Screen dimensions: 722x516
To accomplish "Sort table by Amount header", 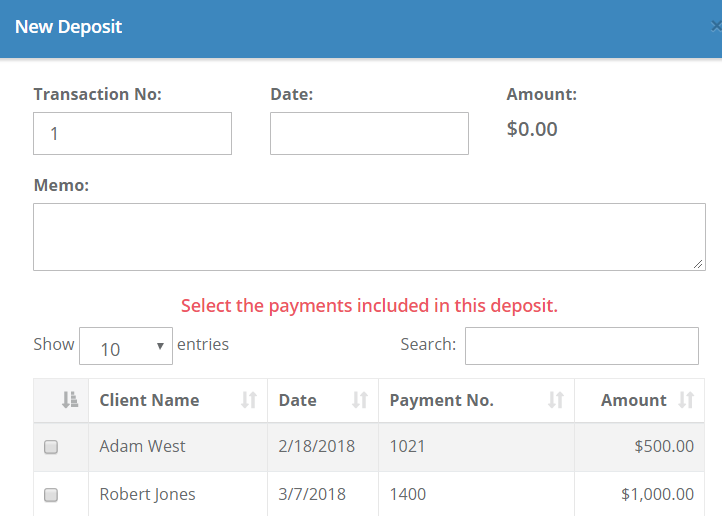I will pyautogui.click(x=633, y=400).
